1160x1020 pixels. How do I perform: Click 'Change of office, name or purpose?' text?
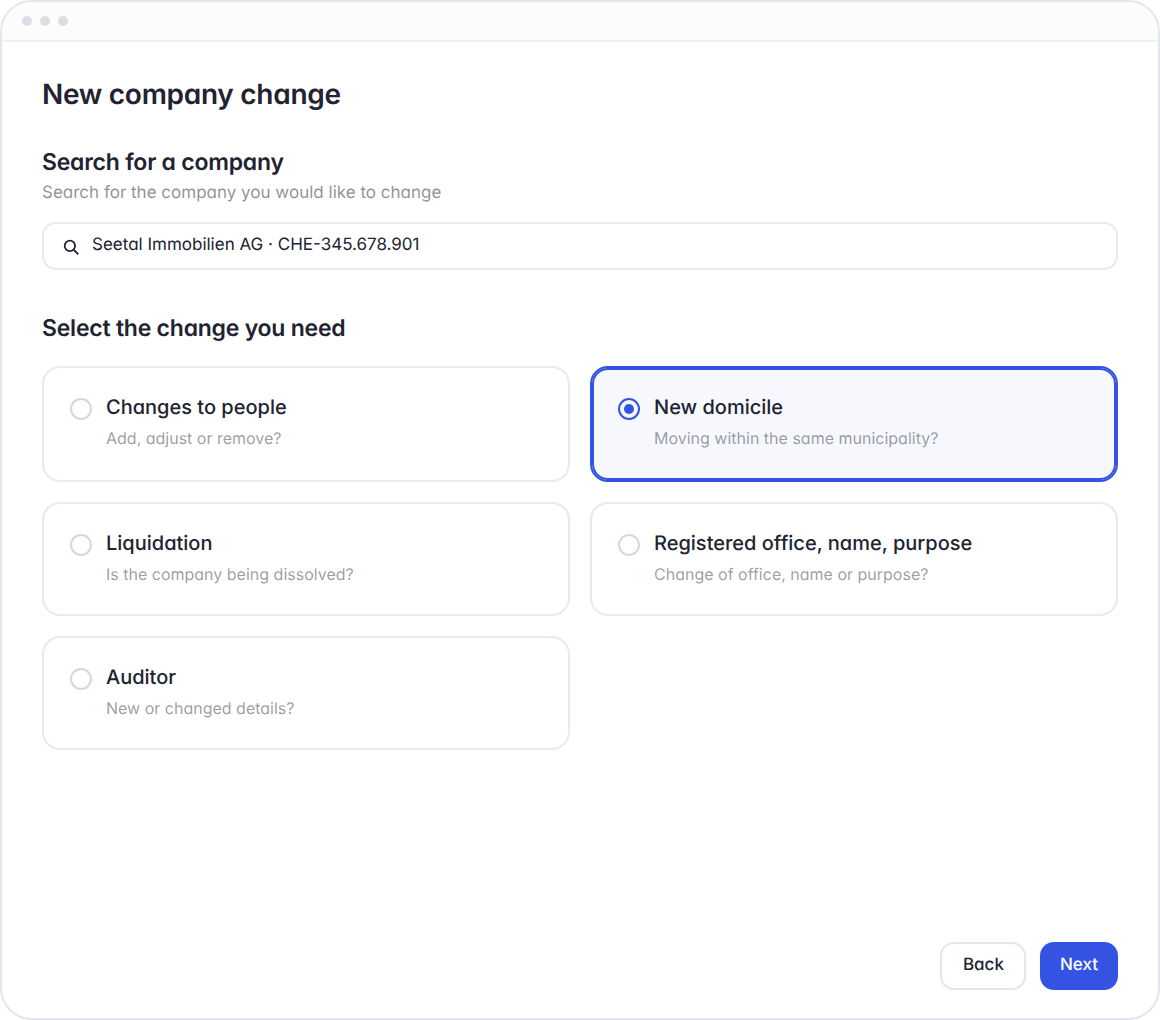[791, 575]
